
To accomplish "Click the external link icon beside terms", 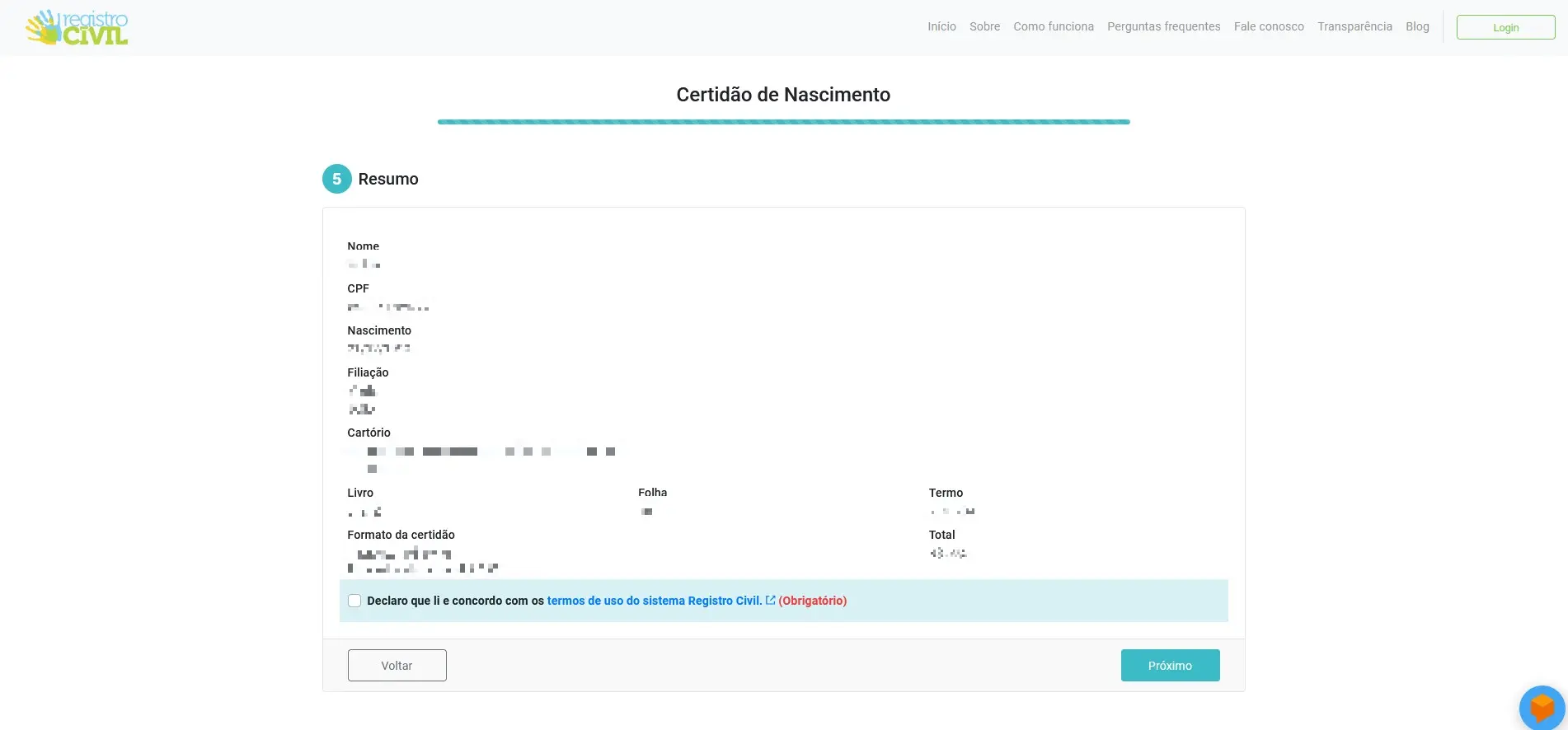I will [770, 601].
